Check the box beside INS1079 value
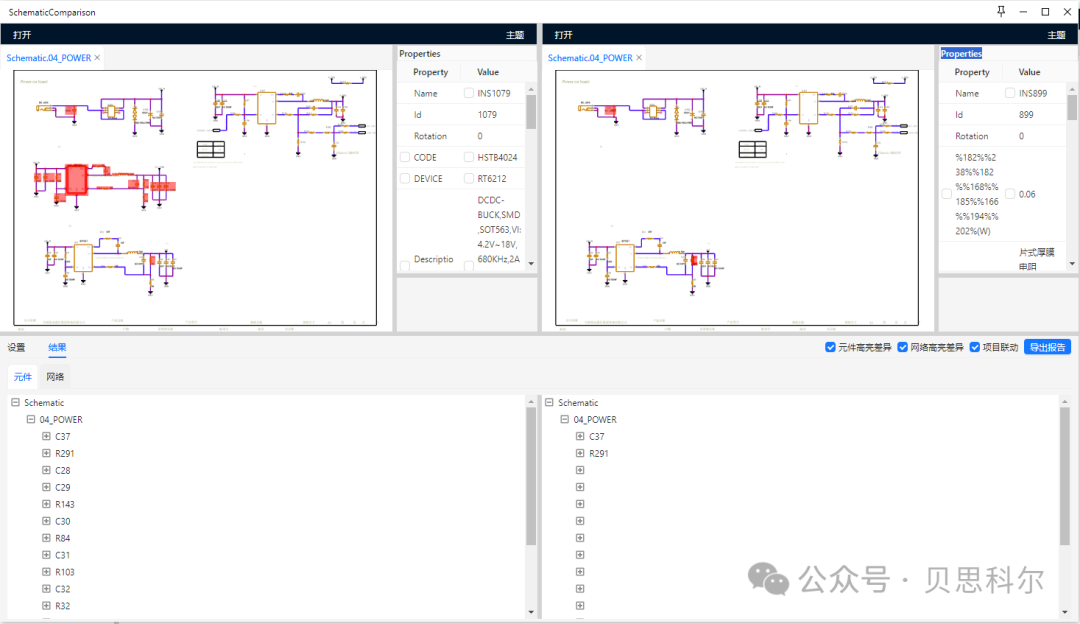Viewport: 1080px width, 624px height. tap(469, 93)
